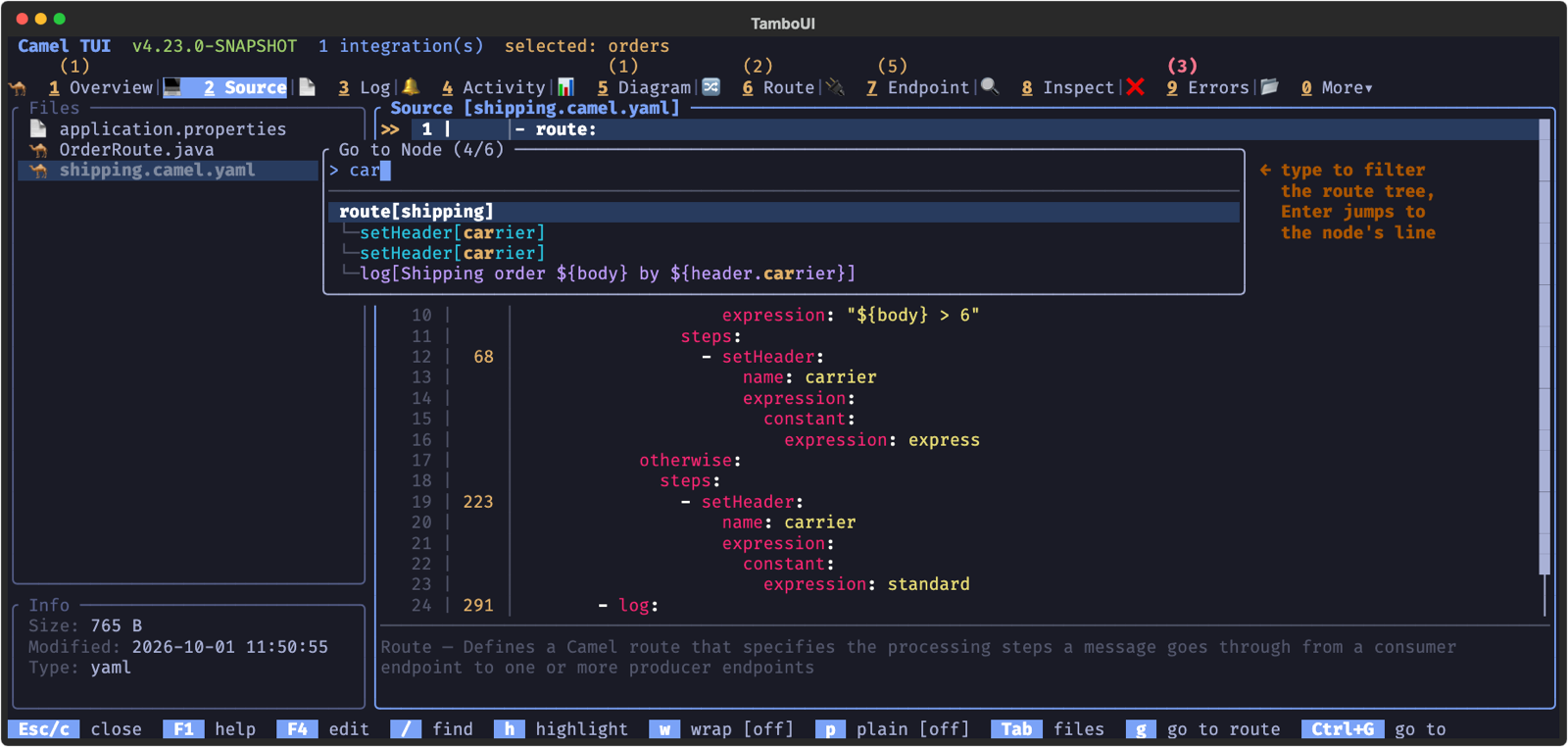
Task: Click 'otherwise:' on line 17
Action: point(690,461)
